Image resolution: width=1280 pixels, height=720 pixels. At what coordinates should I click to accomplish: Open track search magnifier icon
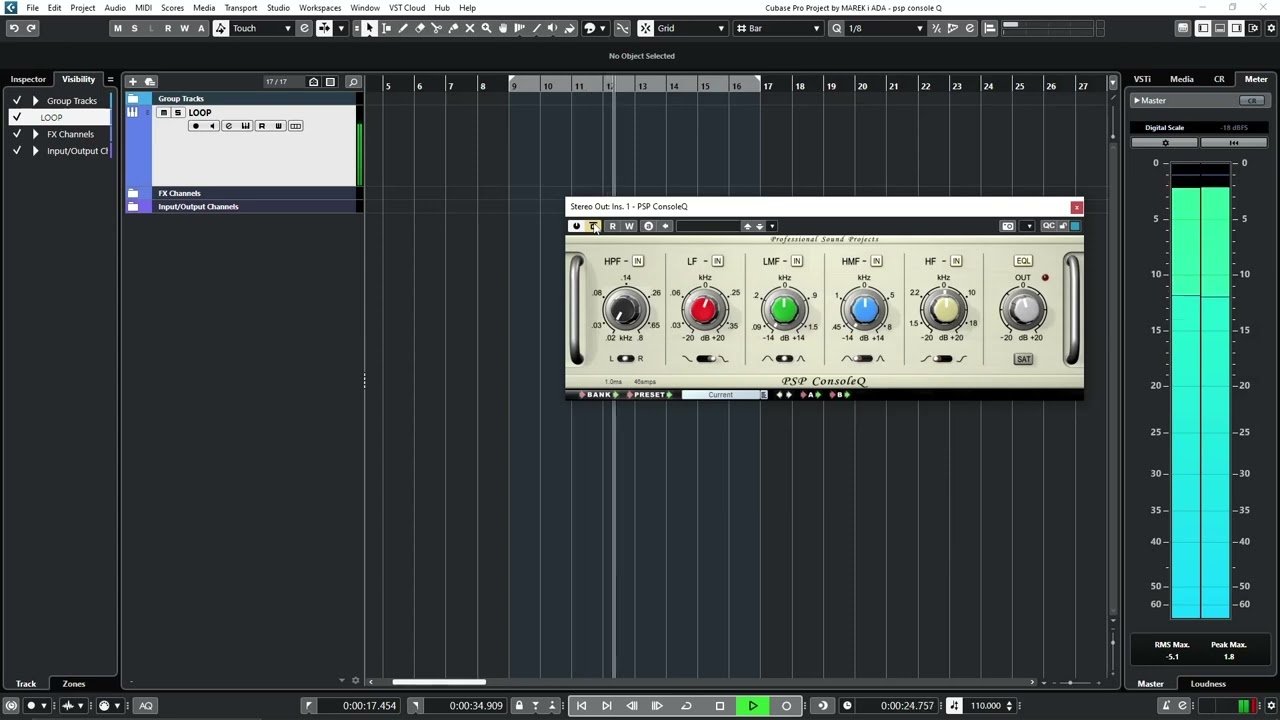[x=353, y=82]
